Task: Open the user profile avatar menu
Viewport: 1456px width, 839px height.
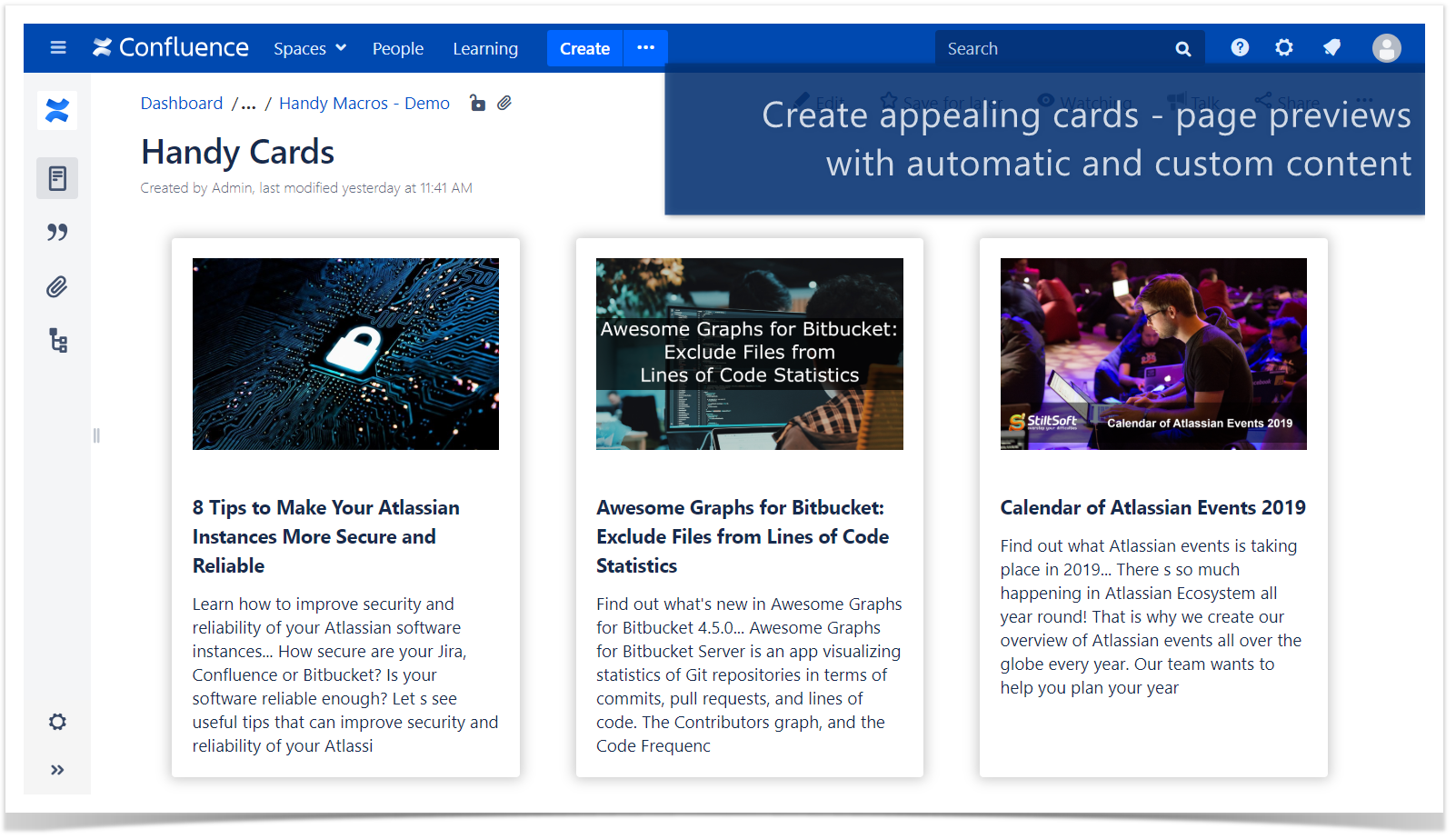Action: point(1386,48)
